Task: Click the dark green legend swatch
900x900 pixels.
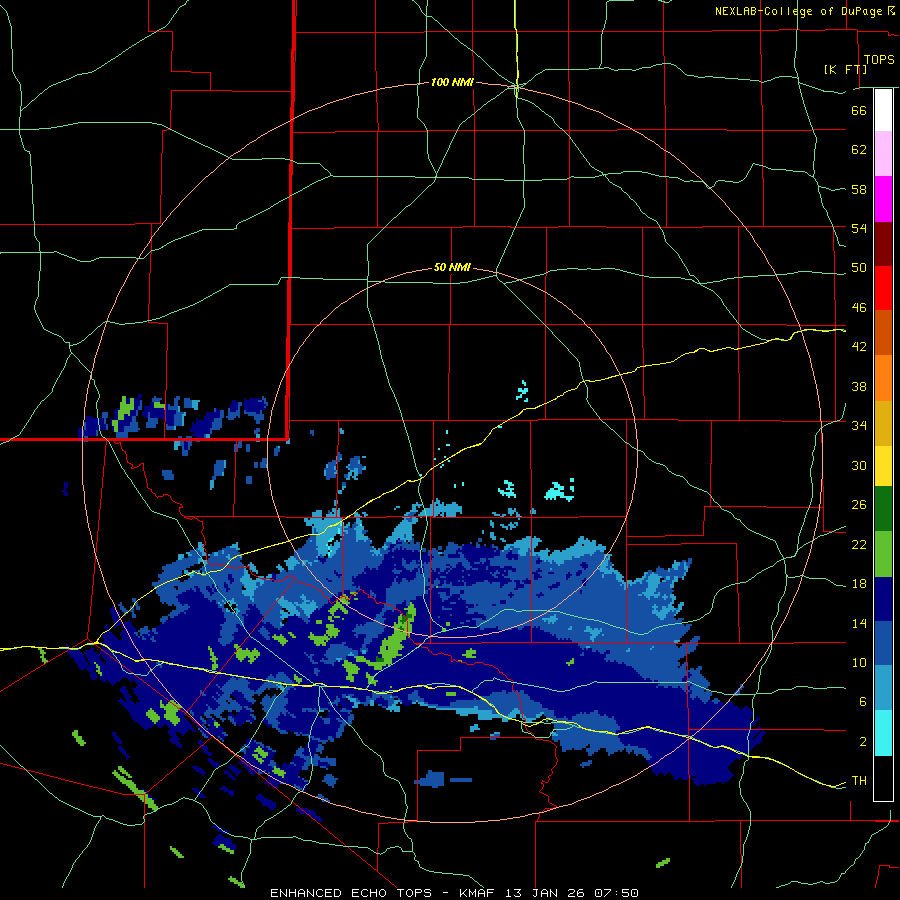Action: point(883,509)
